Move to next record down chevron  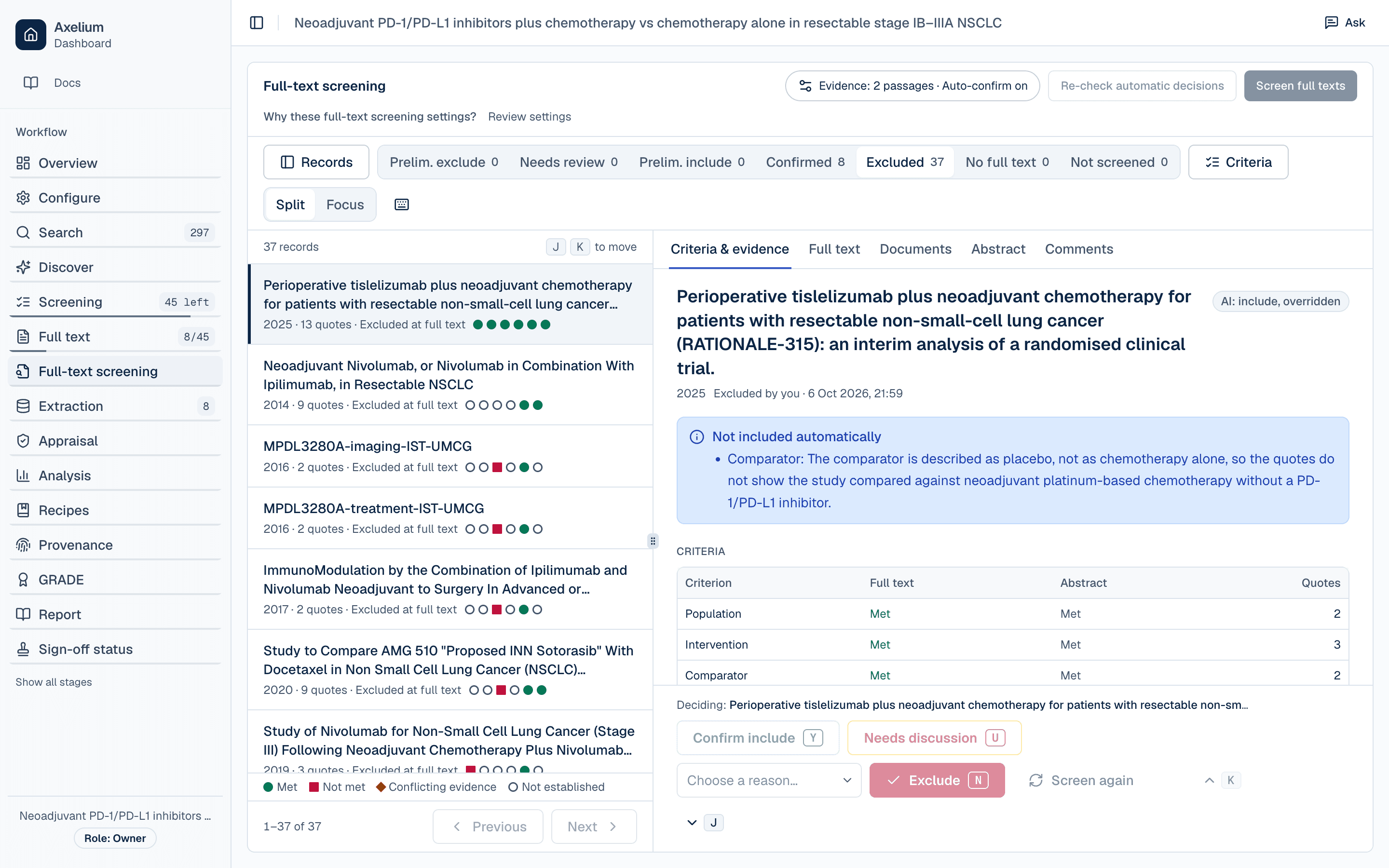coord(692,823)
